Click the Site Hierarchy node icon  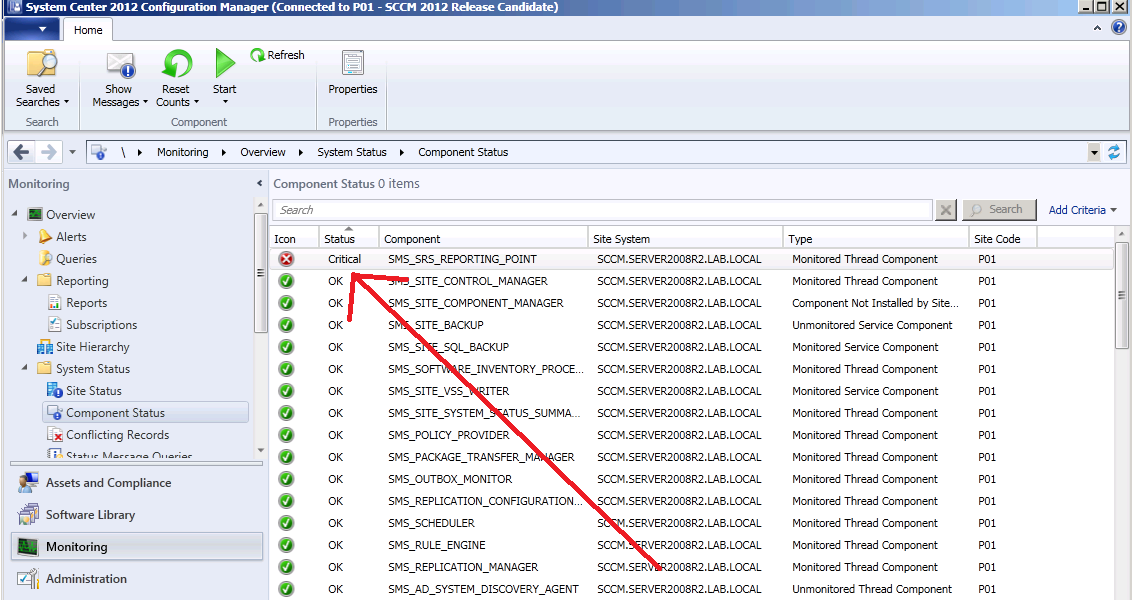[x=45, y=347]
